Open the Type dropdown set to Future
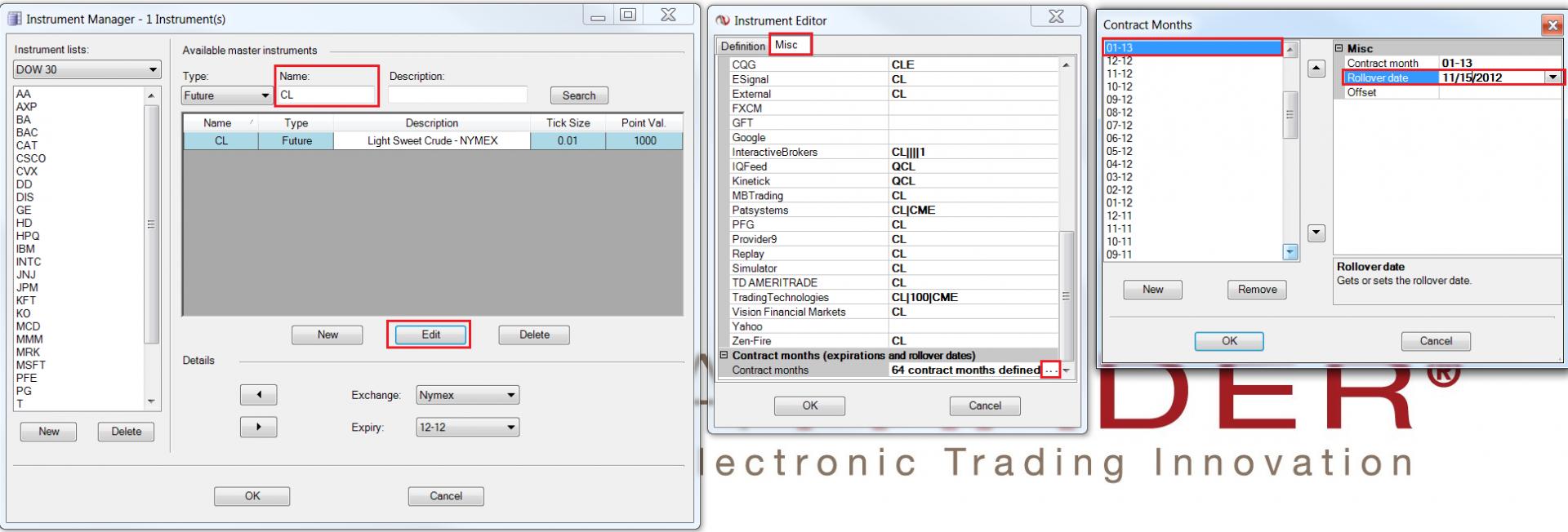 227,95
